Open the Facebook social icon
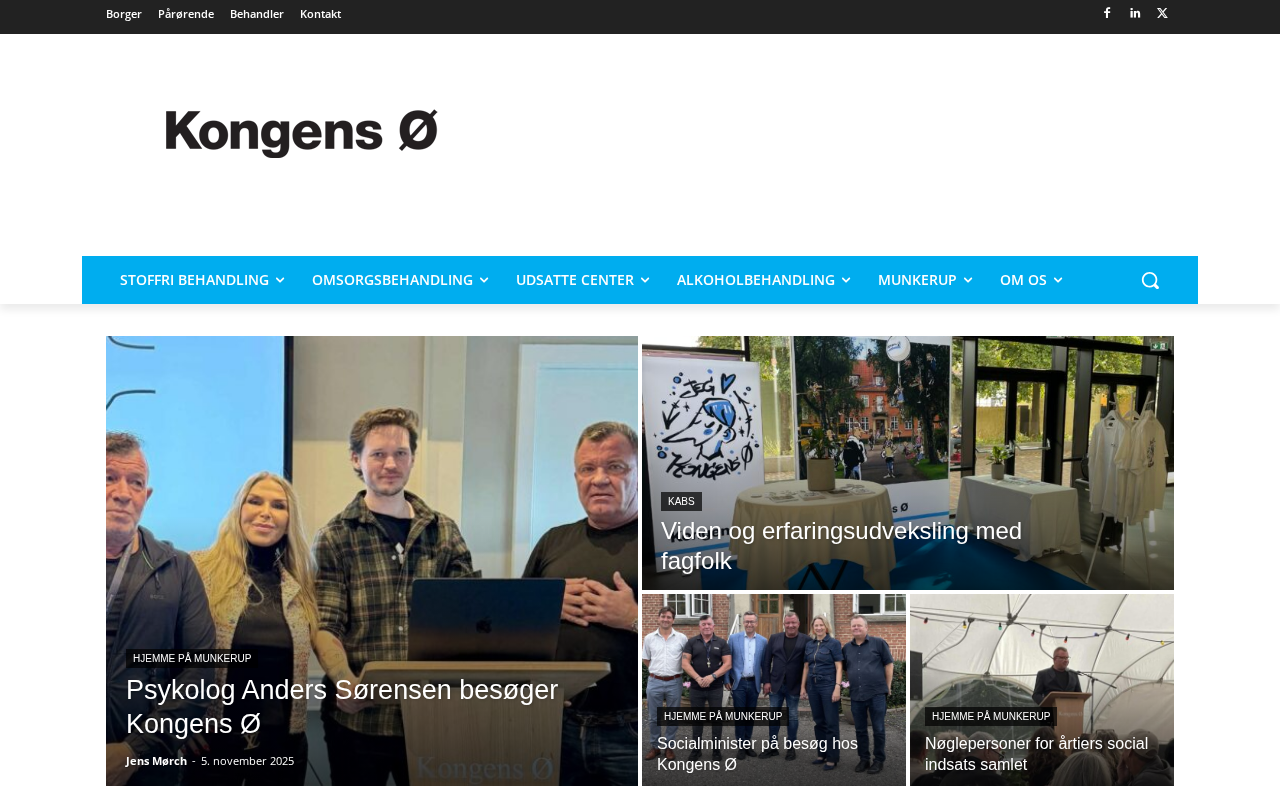This screenshot has width=1280, height=800. (x=1107, y=13)
